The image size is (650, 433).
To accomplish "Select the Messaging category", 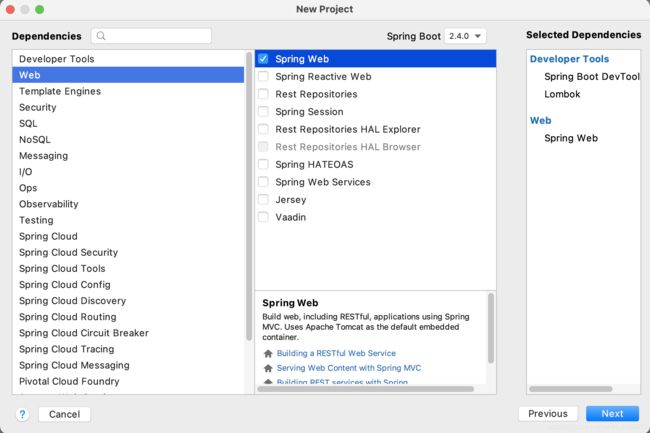I will coord(128,156).
